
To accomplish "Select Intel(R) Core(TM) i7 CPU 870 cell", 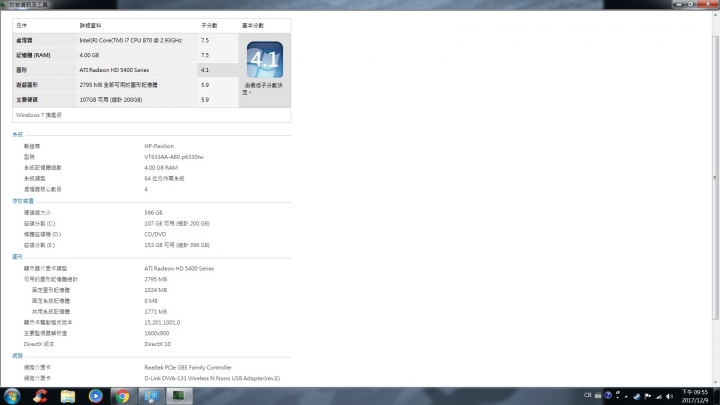I will (x=131, y=40).
